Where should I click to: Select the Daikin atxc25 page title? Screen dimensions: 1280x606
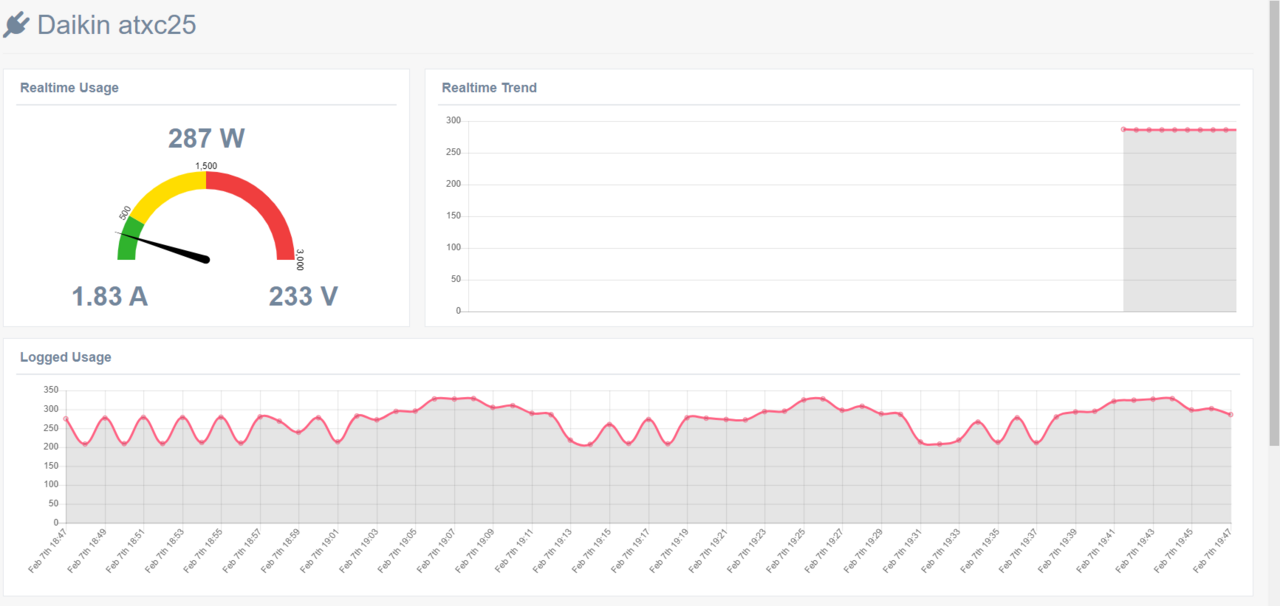(116, 25)
